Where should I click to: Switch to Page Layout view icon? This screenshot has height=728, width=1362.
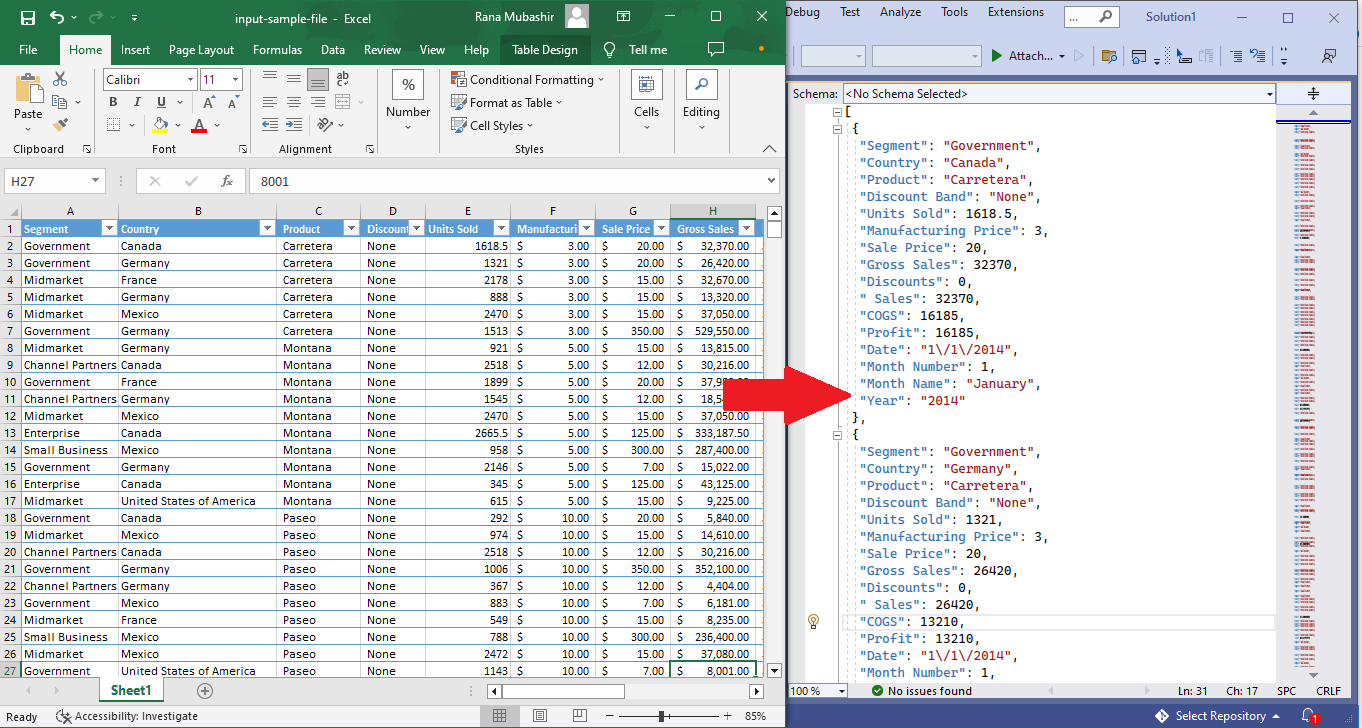click(x=539, y=716)
